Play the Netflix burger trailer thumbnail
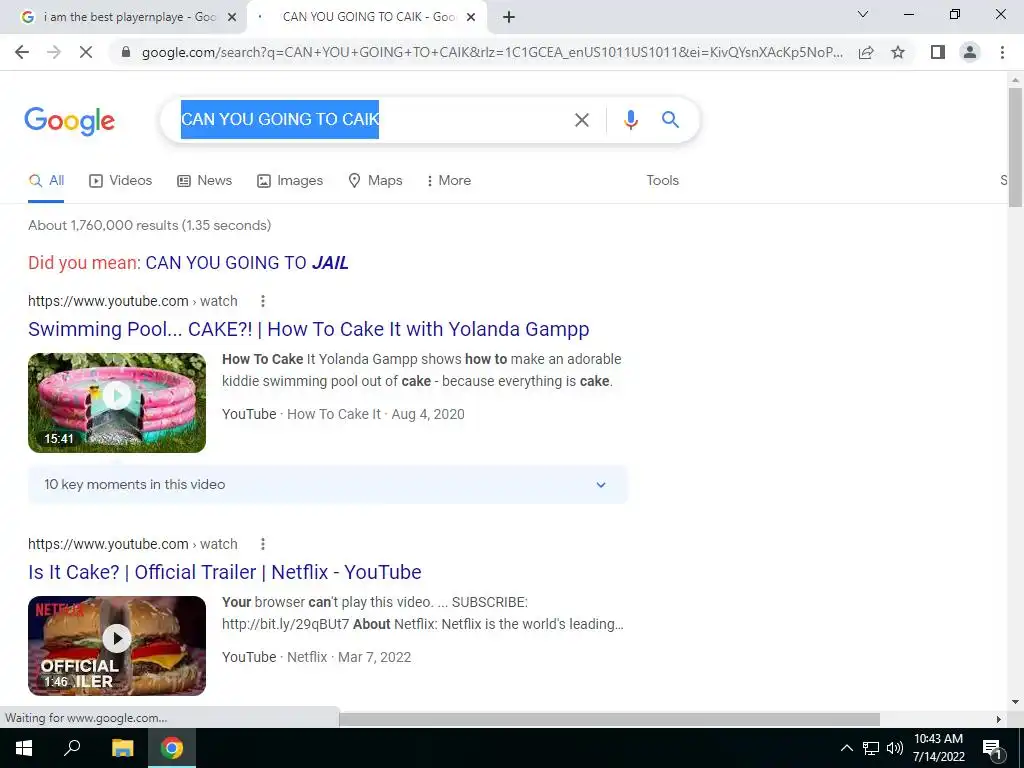This screenshot has width=1024, height=768. [x=117, y=646]
